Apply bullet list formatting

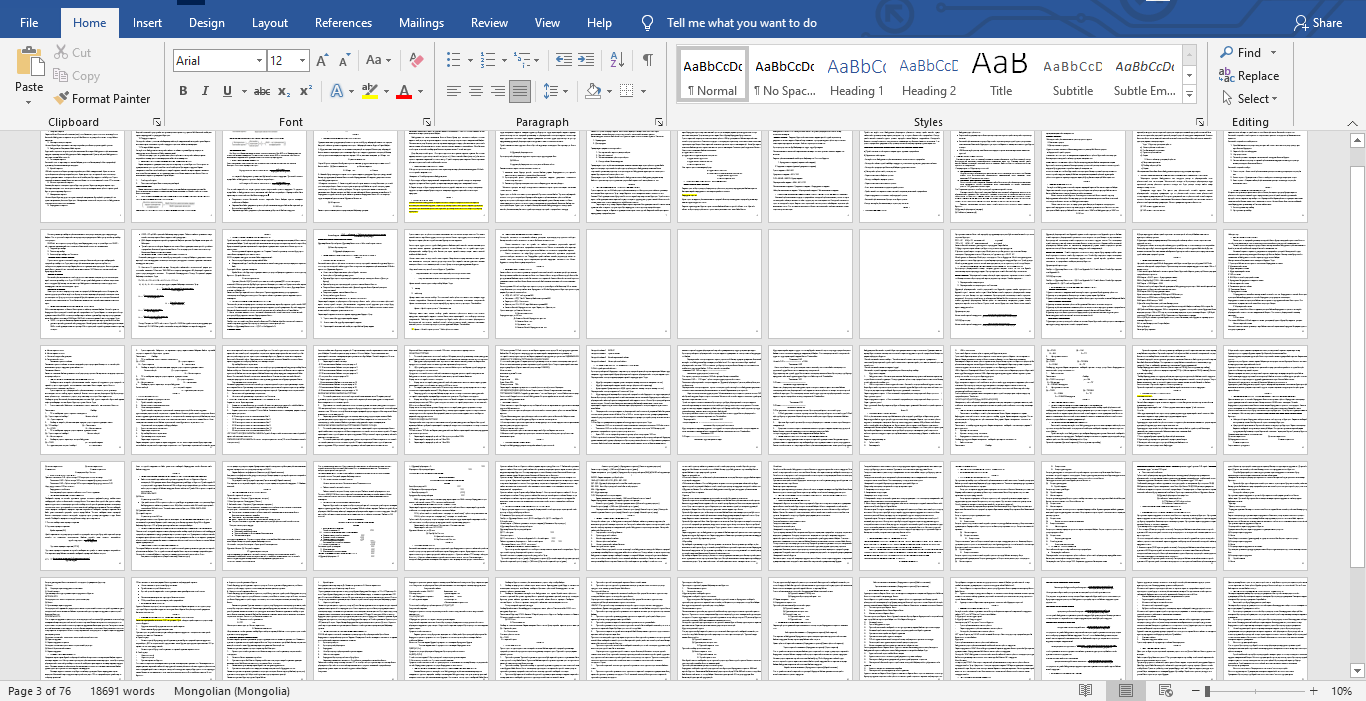click(454, 60)
